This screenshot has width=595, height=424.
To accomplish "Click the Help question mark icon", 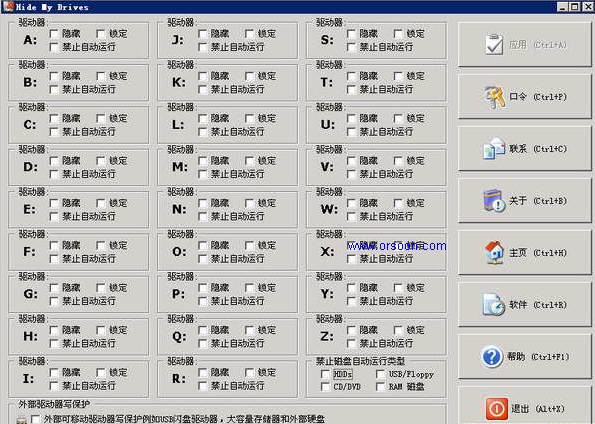I will click(492, 357).
